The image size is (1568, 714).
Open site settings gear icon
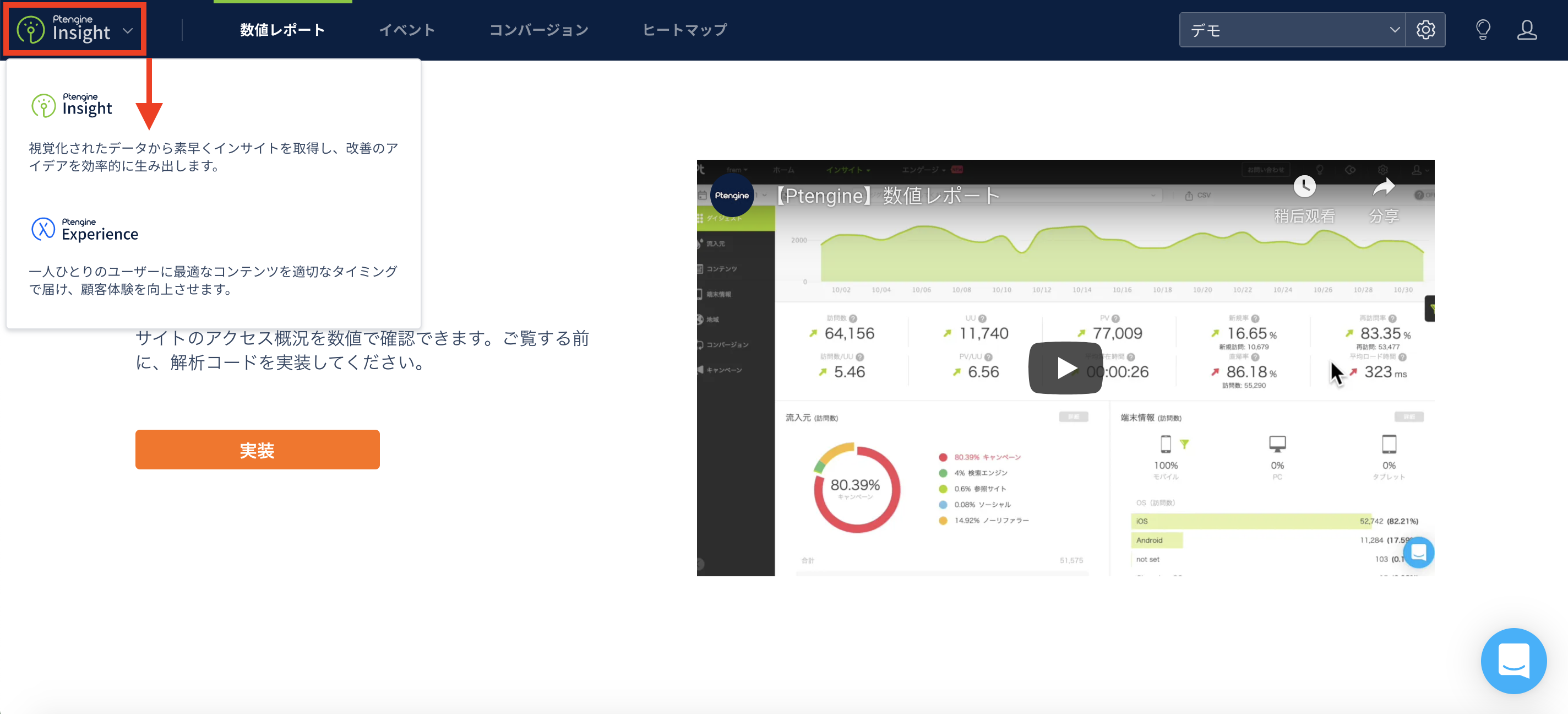coord(1425,30)
